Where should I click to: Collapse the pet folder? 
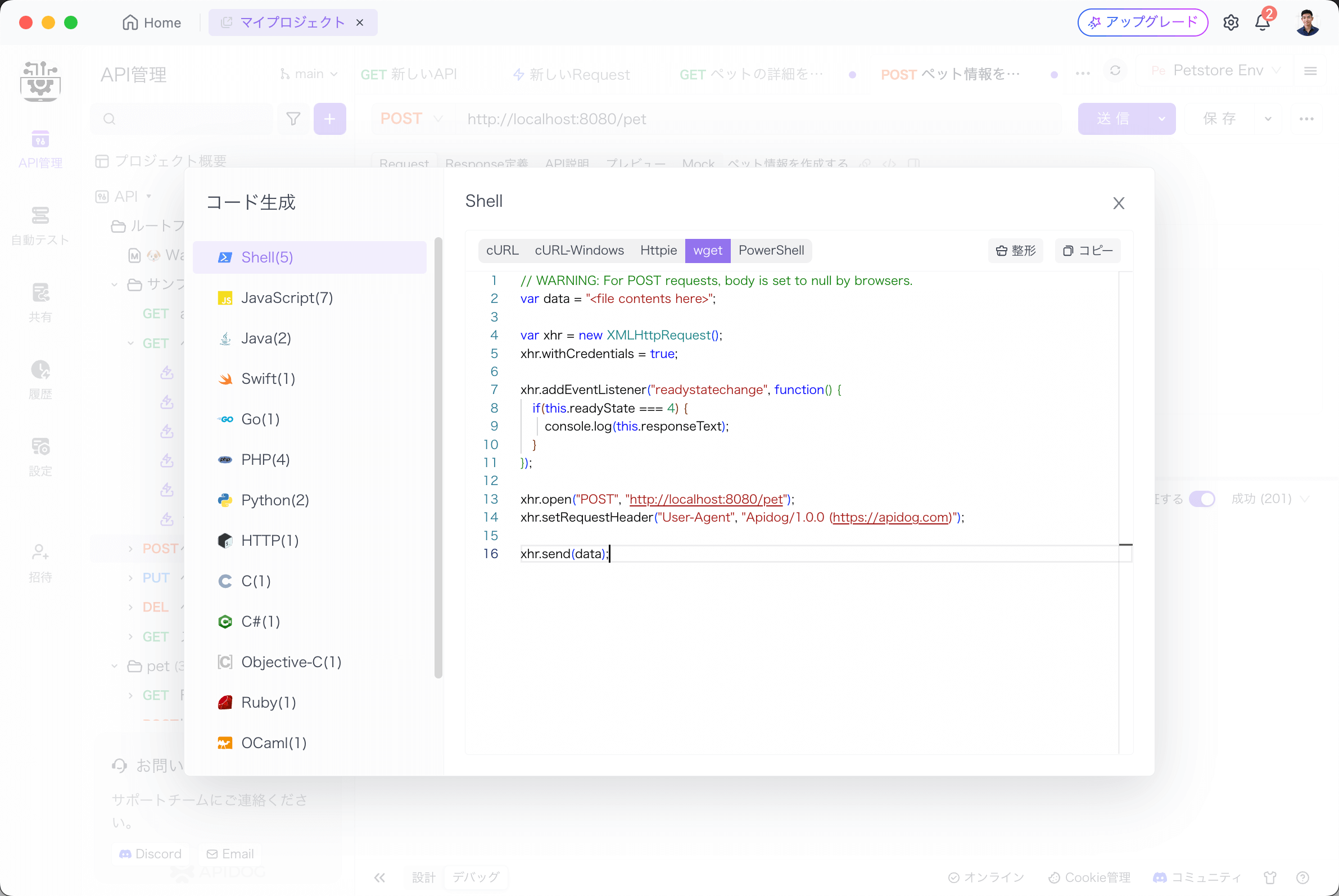[114, 666]
